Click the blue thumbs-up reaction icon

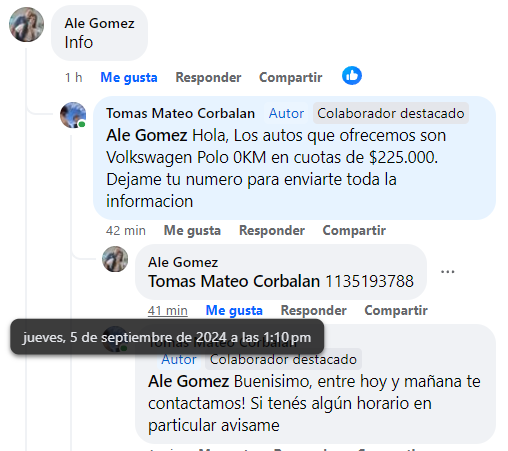click(352, 76)
